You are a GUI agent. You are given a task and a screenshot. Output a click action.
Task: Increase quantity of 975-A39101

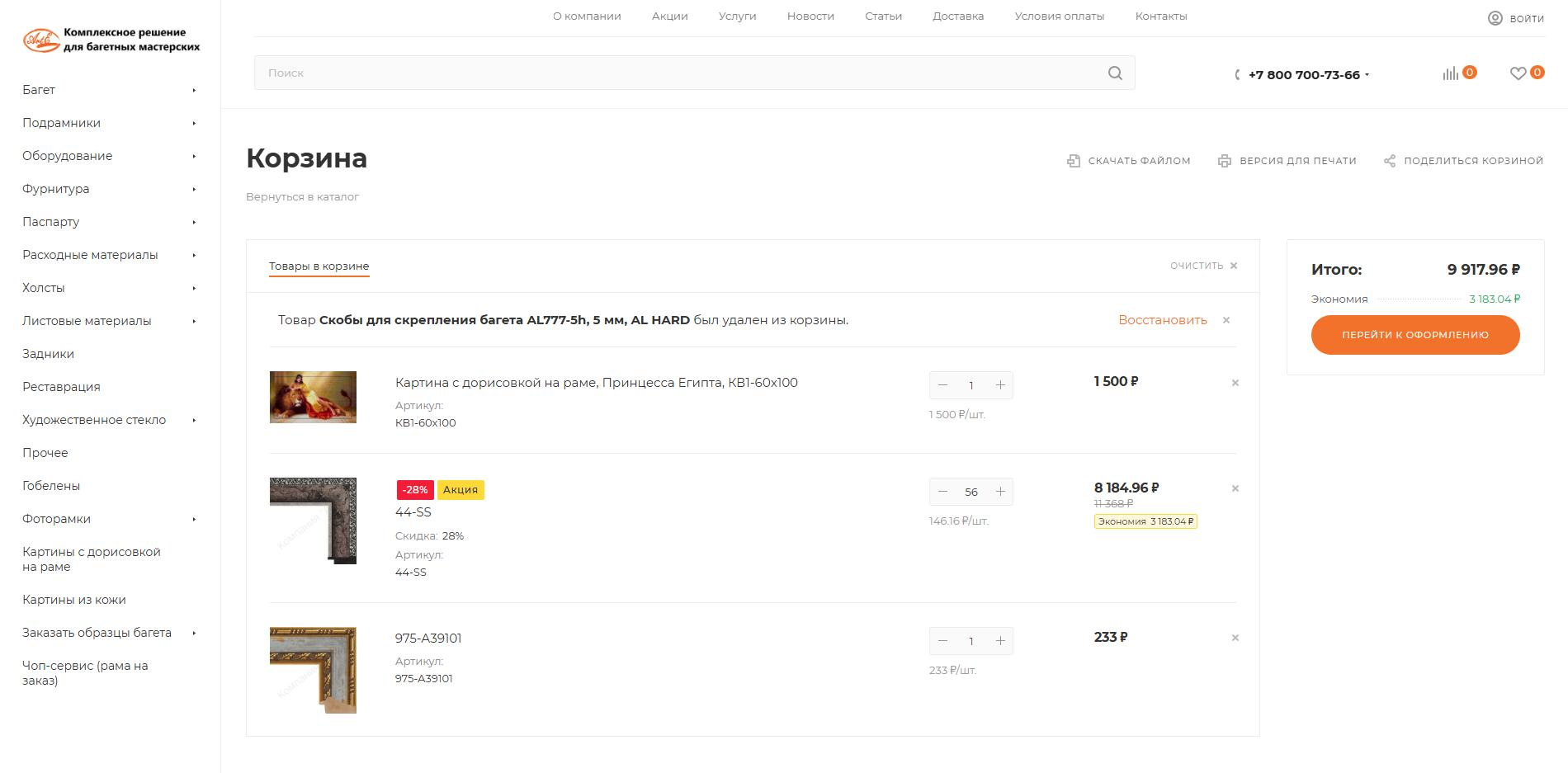click(1000, 641)
